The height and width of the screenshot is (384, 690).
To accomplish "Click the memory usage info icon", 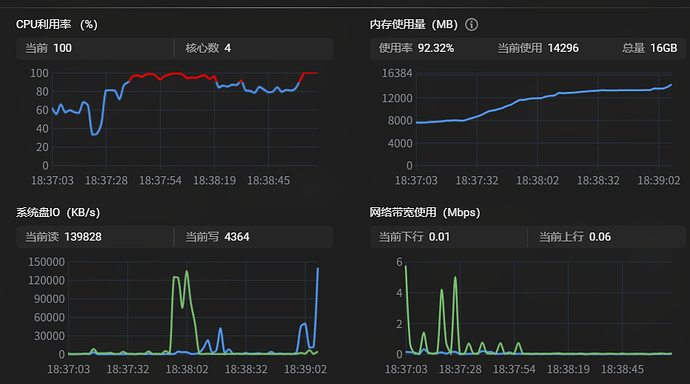I will pyautogui.click(x=471, y=25).
